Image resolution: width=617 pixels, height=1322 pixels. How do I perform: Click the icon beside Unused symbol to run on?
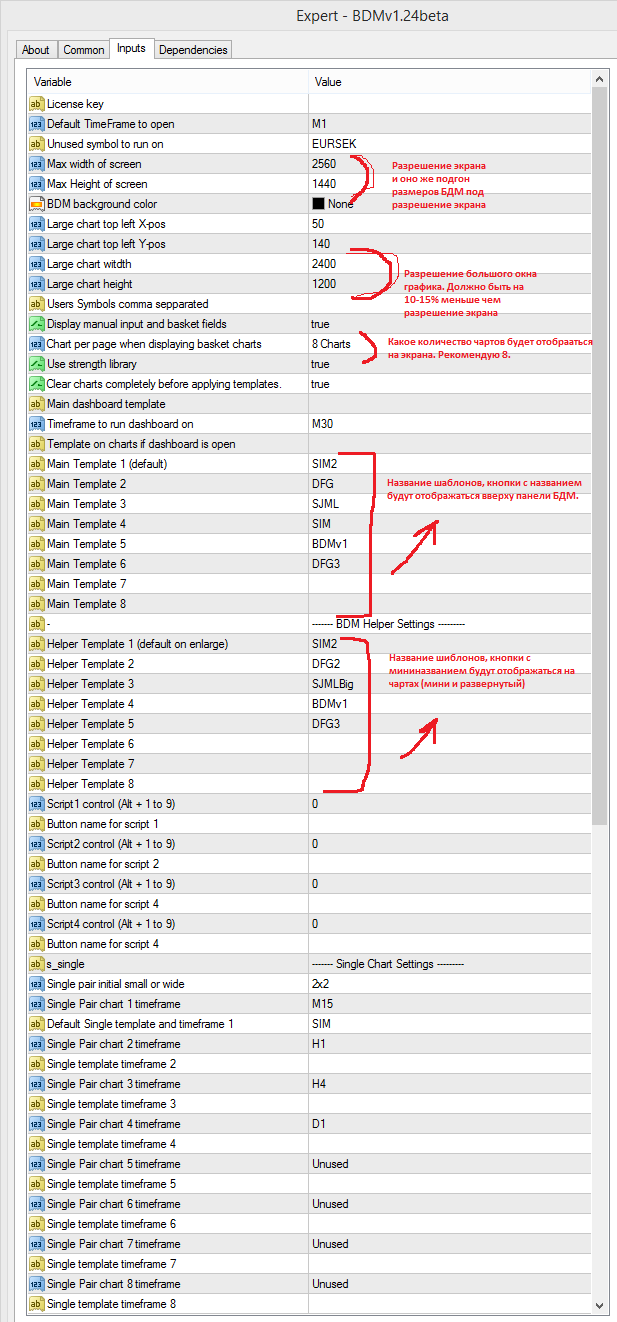click(36, 144)
